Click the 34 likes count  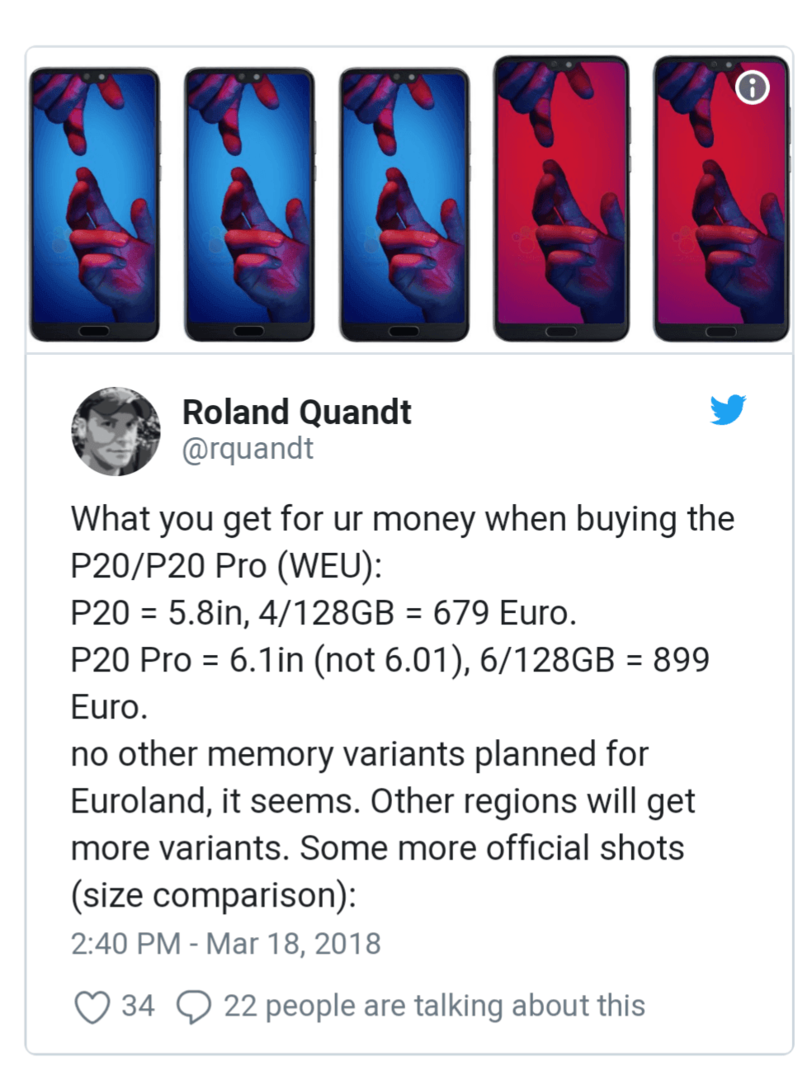point(138,1006)
